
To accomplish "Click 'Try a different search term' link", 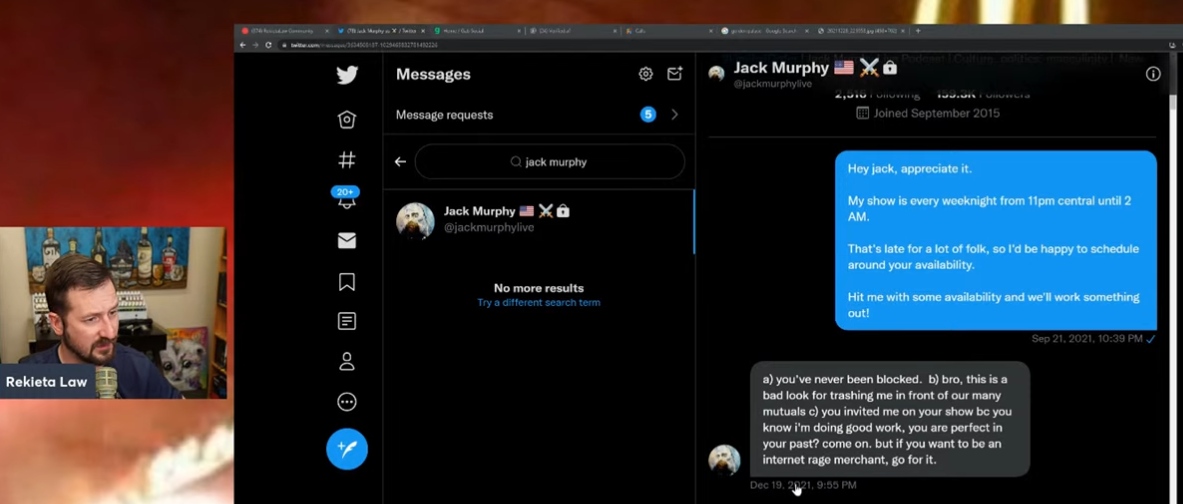I will point(539,303).
